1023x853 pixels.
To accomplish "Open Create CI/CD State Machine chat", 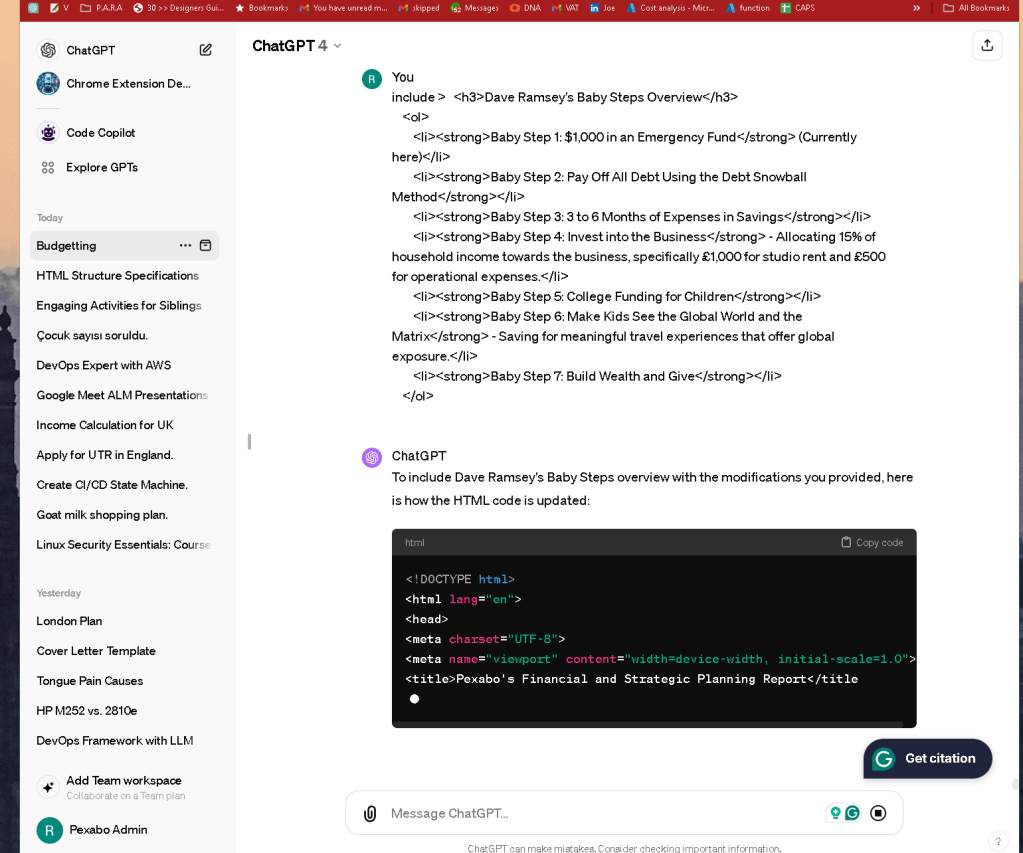I will click(x=124, y=485).
